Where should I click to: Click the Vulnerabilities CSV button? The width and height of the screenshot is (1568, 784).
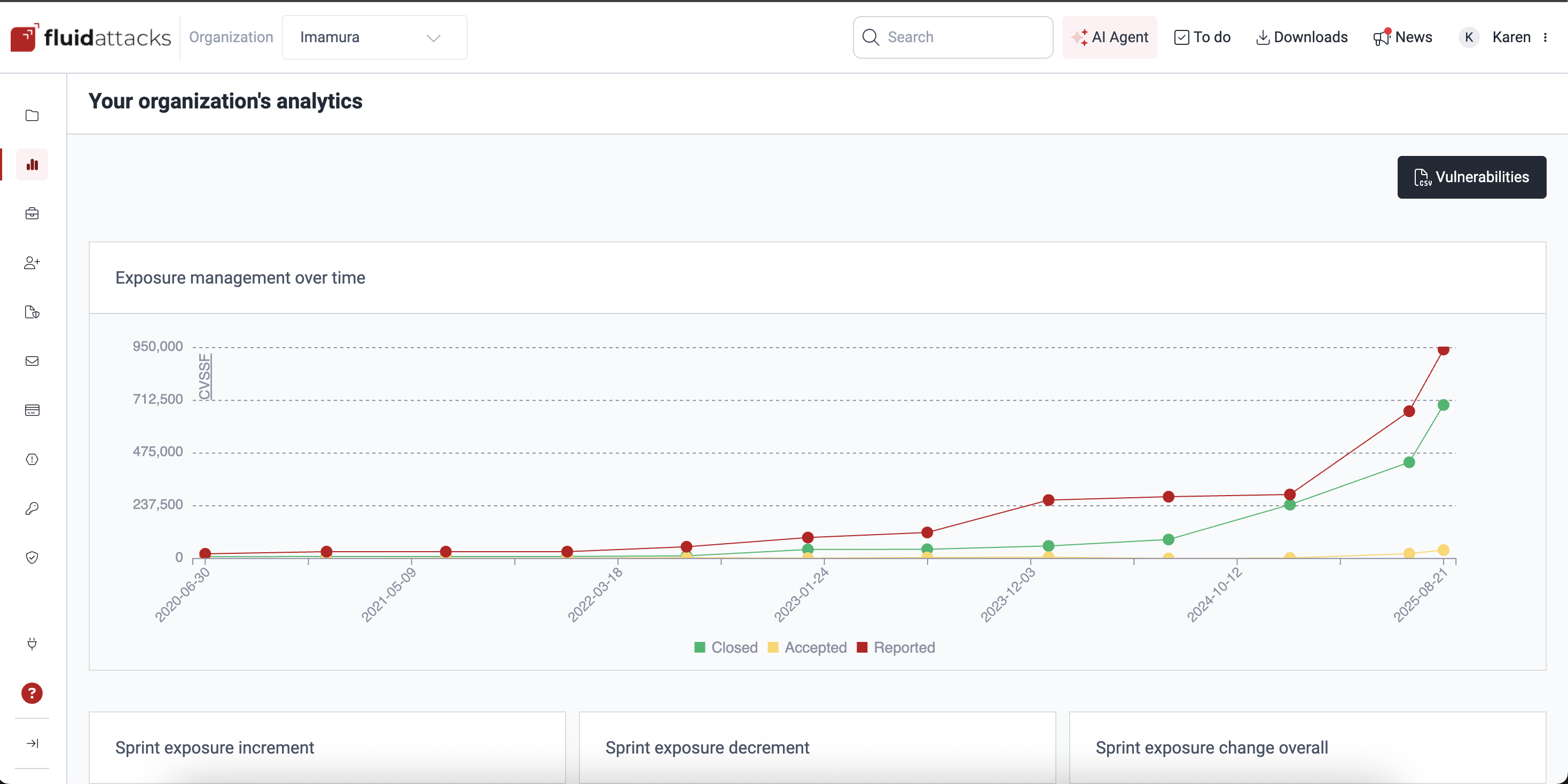point(1471,177)
